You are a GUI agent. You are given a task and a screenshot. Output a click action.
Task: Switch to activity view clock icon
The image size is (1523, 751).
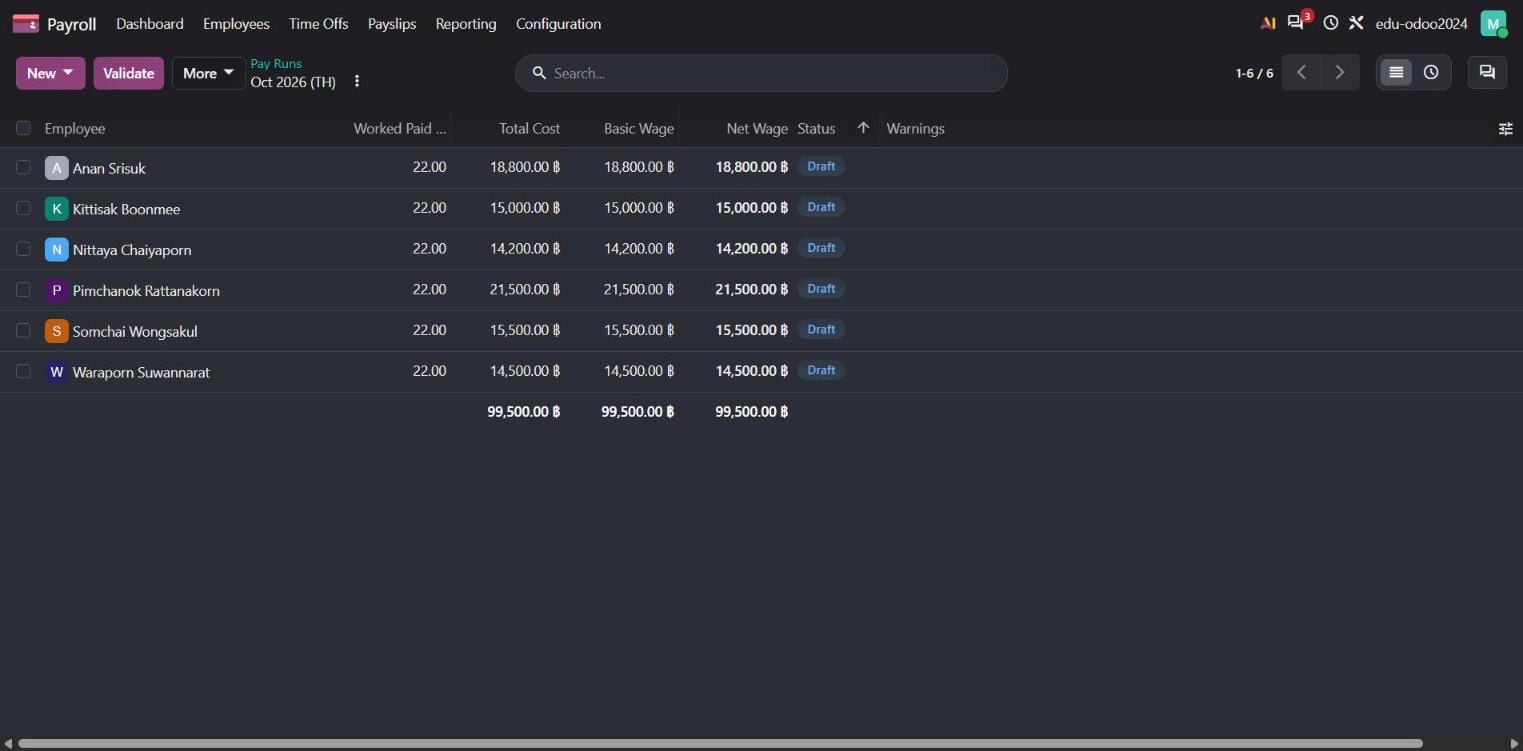click(1431, 72)
